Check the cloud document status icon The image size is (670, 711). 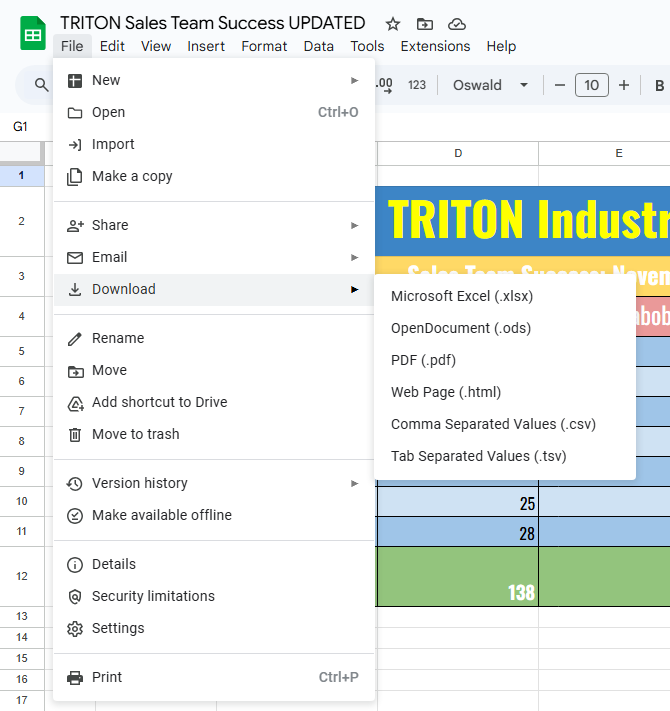[x=457, y=23]
